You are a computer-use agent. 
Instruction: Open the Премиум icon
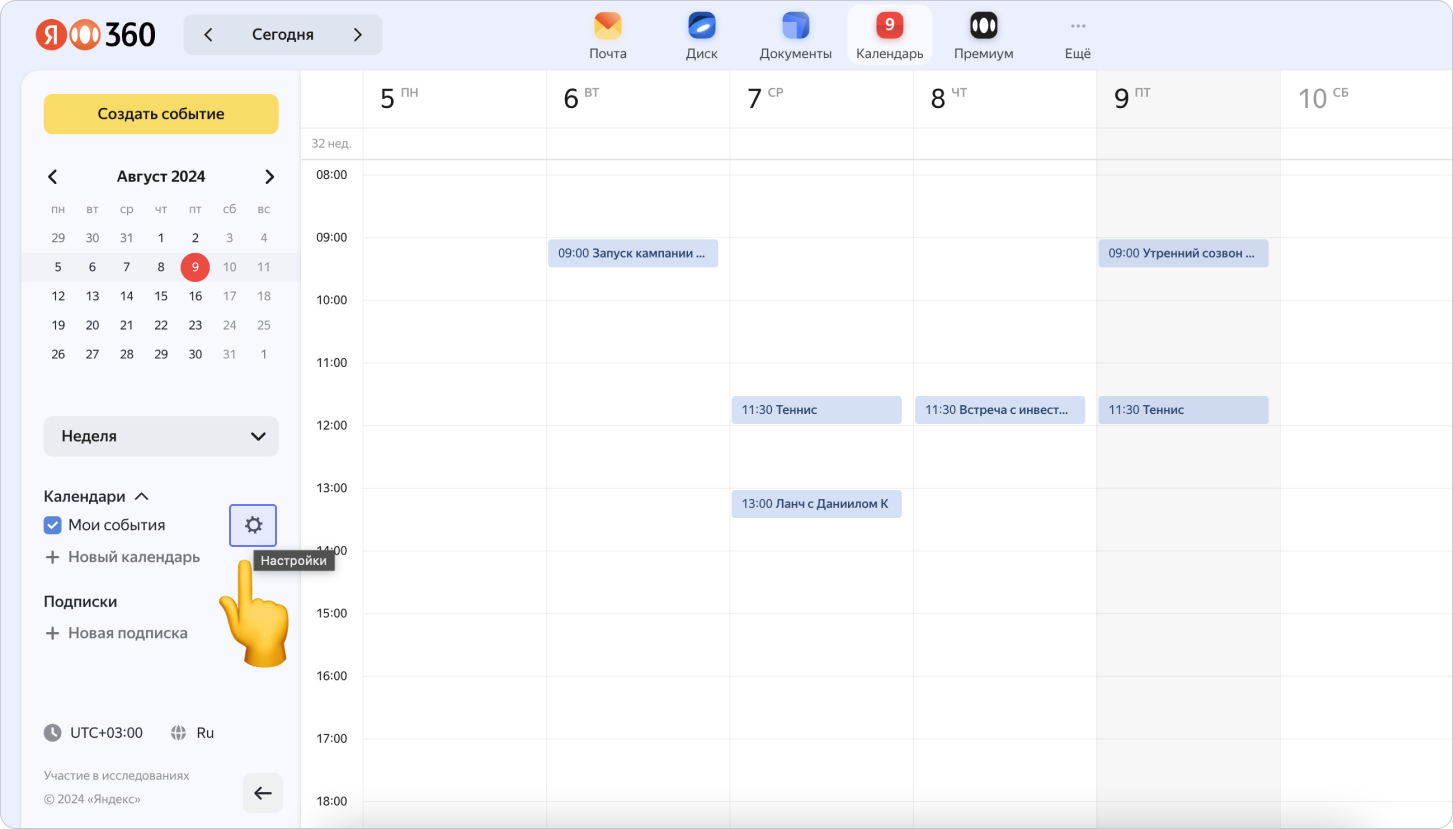click(x=983, y=27)
